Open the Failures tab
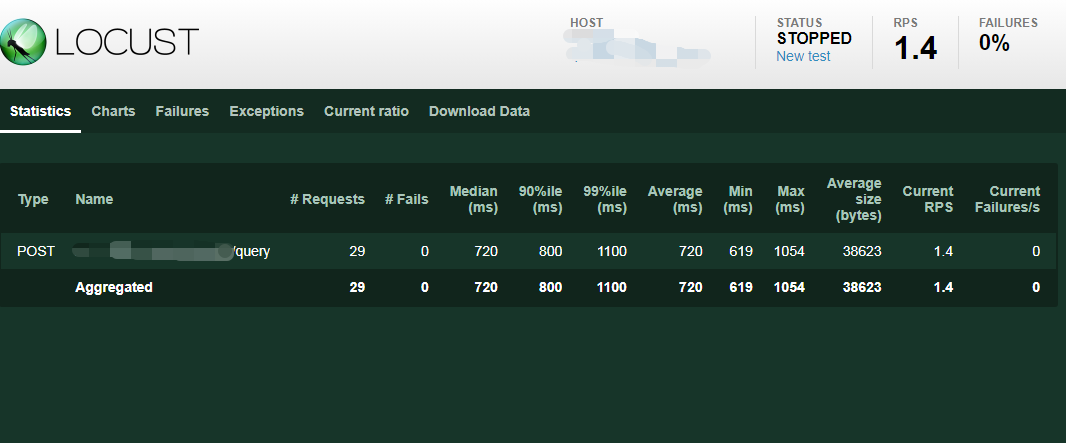 182,111
